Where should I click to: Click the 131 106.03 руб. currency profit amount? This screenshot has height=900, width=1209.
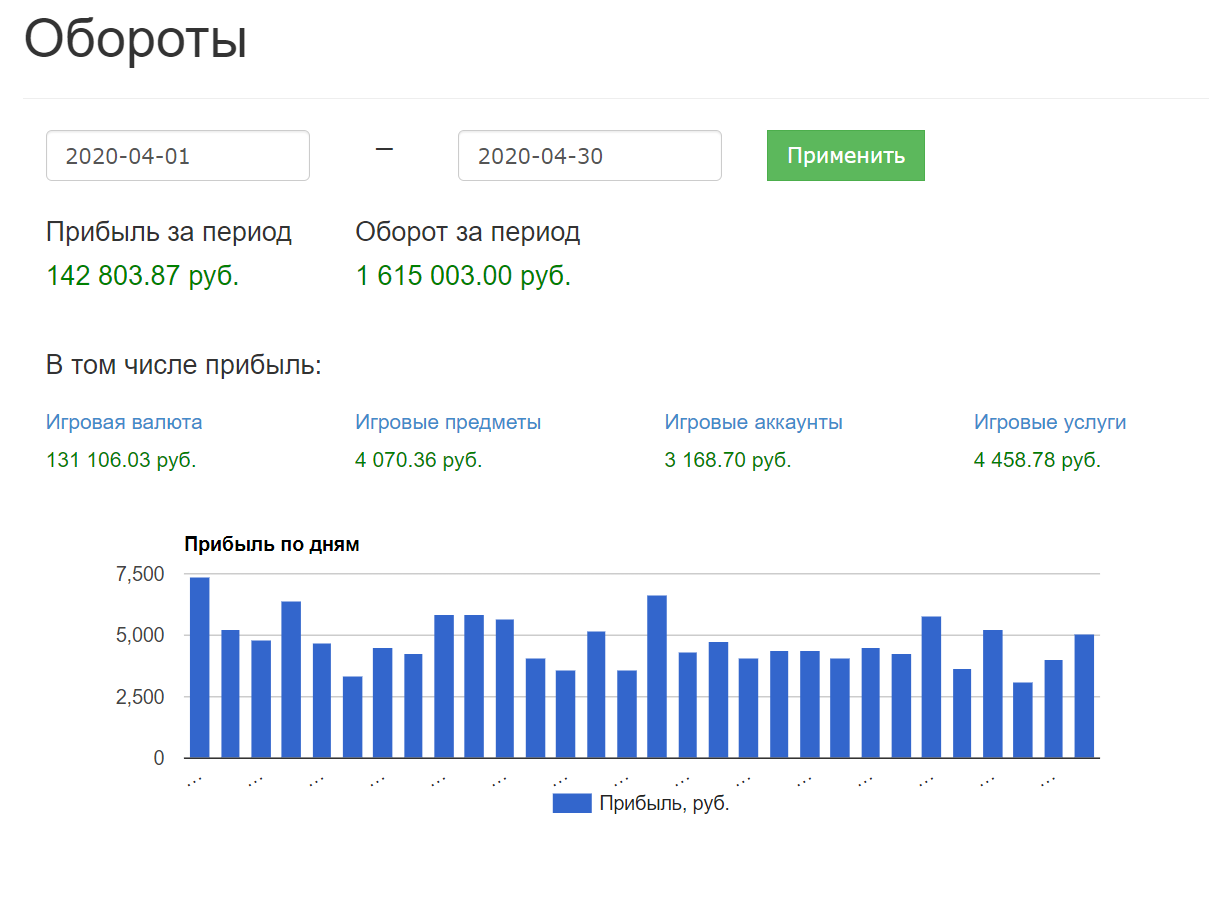[121, 461]
